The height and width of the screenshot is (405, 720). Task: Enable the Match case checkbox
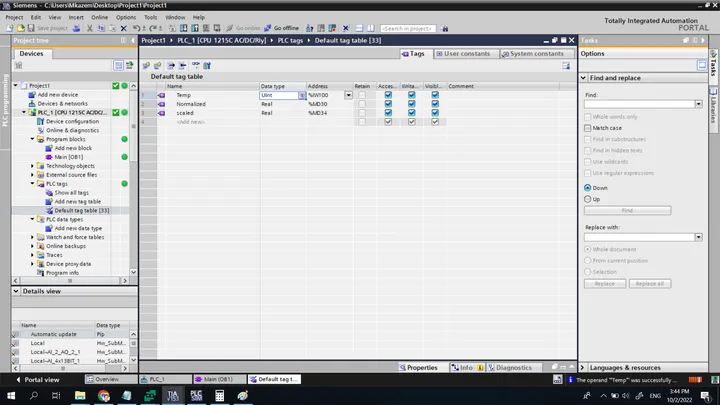click(x=587, y=128)
